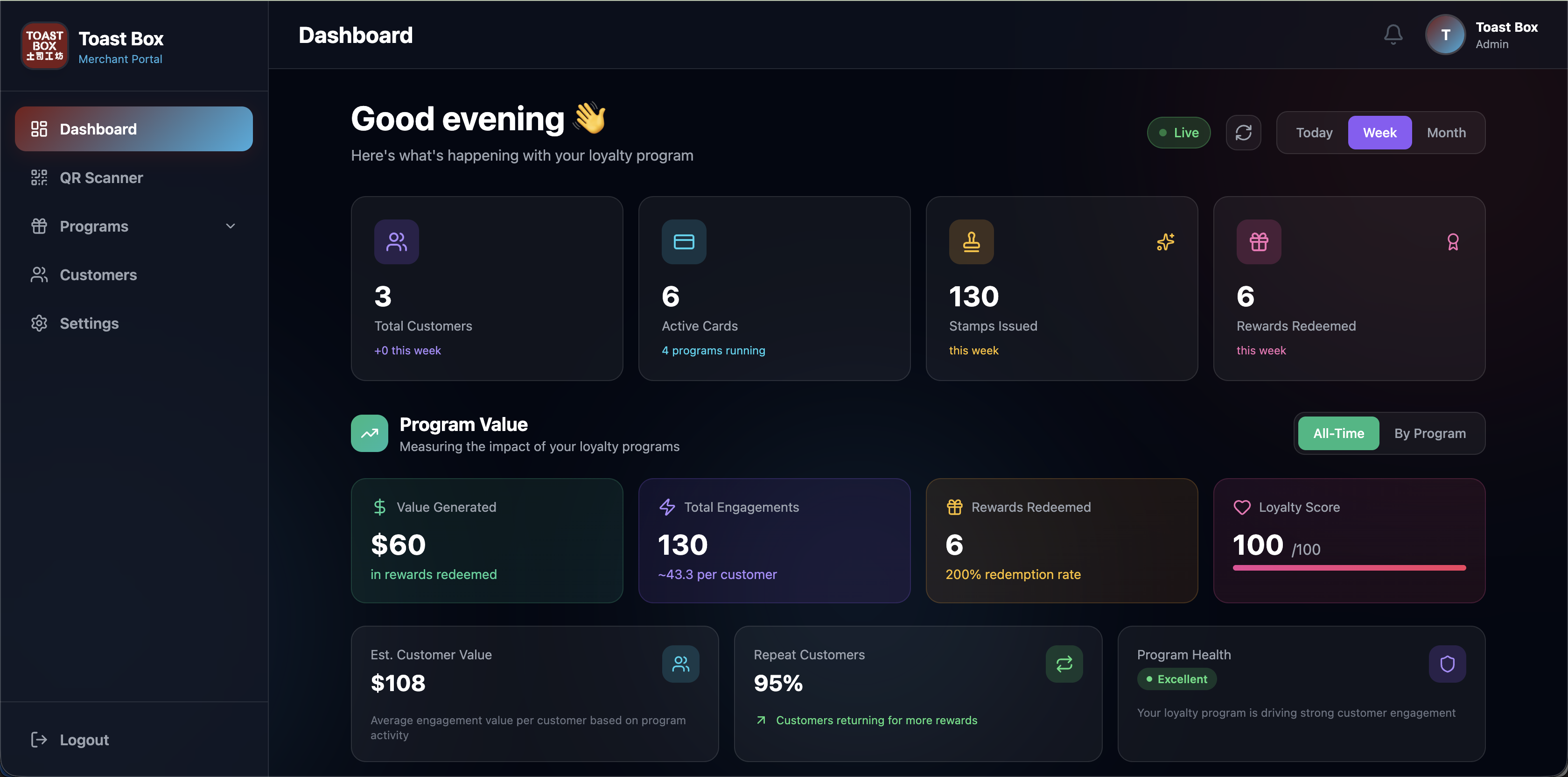Select the Today time filter
The image size is (1568, 777).
click(1314, 132)
